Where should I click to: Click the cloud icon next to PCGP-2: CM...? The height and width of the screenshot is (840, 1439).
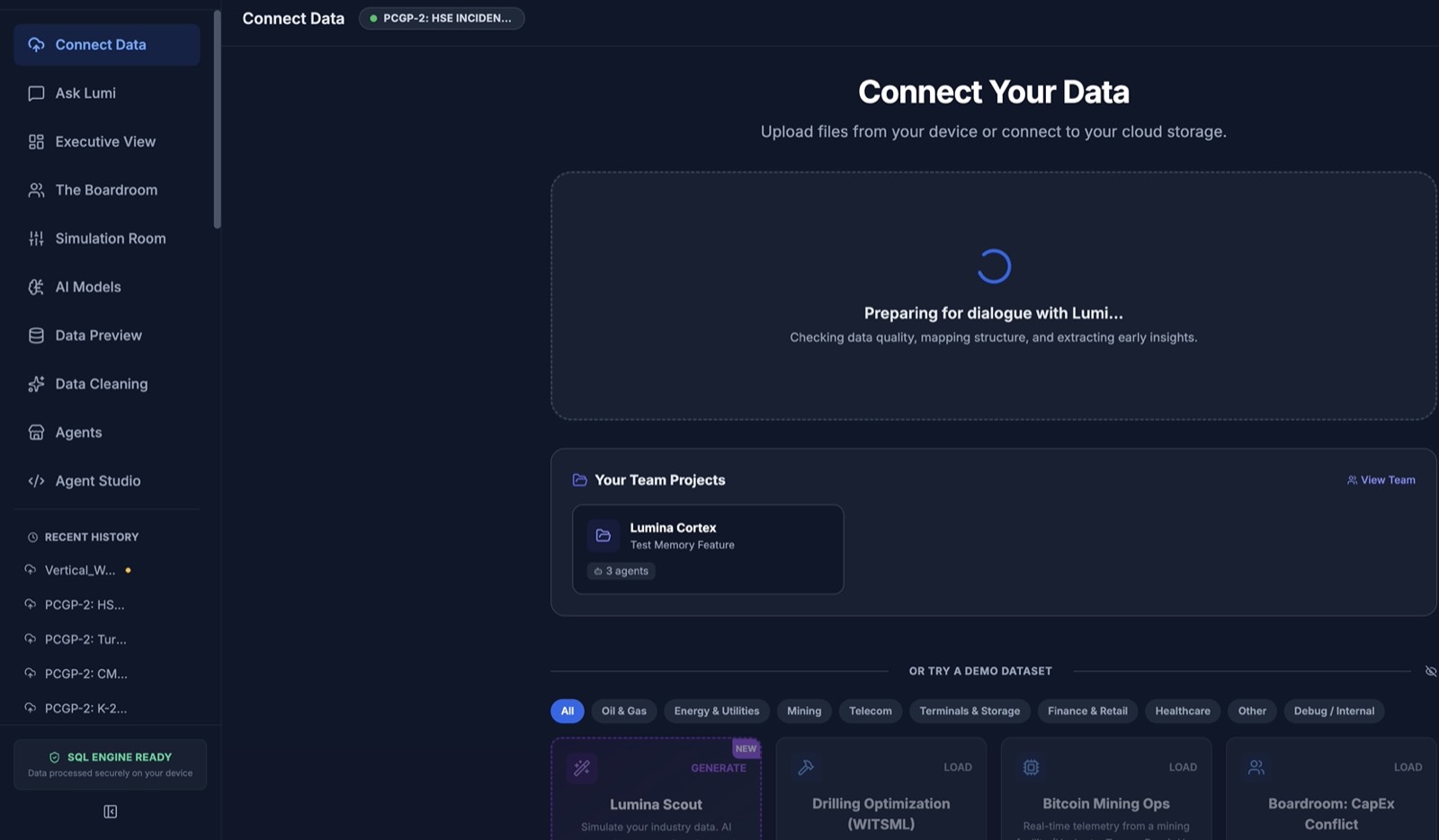[x=31, y=674]
